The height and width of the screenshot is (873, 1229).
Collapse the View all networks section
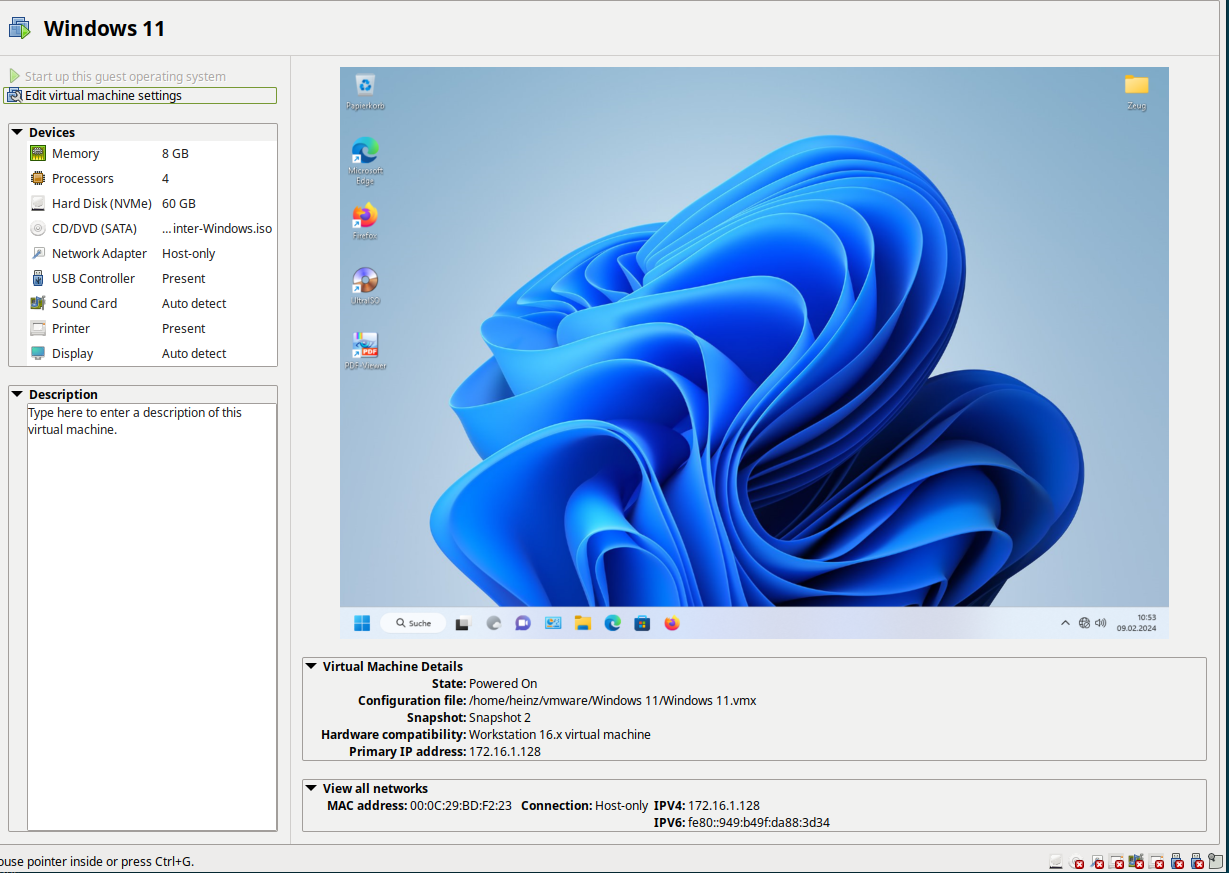pyautogui.click(x=311, y=788)
